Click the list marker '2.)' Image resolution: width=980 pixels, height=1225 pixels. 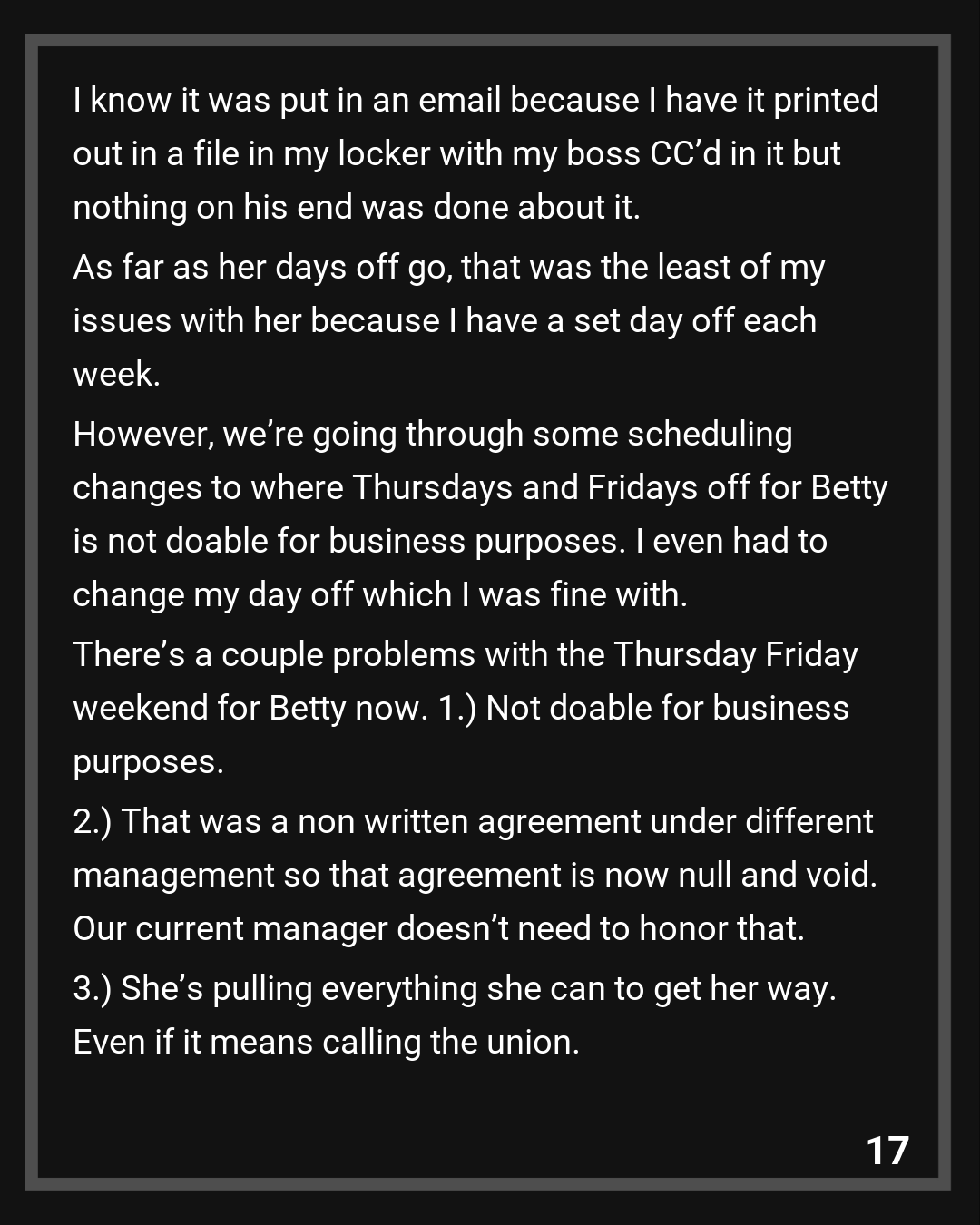click(x=92, y=821)
